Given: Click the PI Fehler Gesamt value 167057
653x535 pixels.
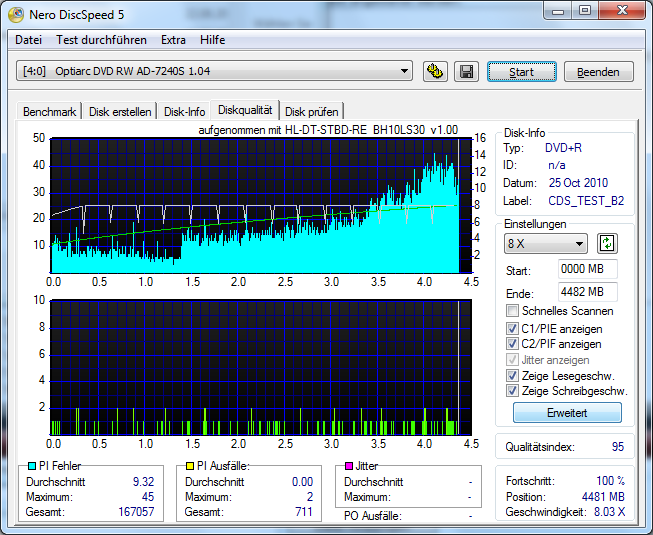Looking at the screenshot, I should point(136,511).
